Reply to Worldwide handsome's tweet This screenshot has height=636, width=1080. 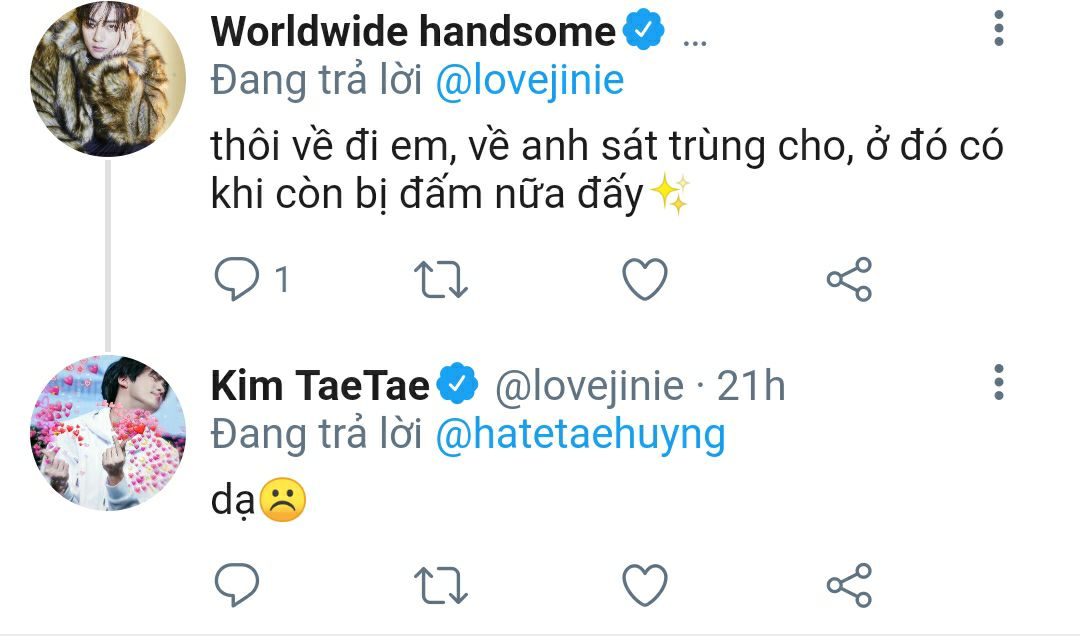coord(238,280)
